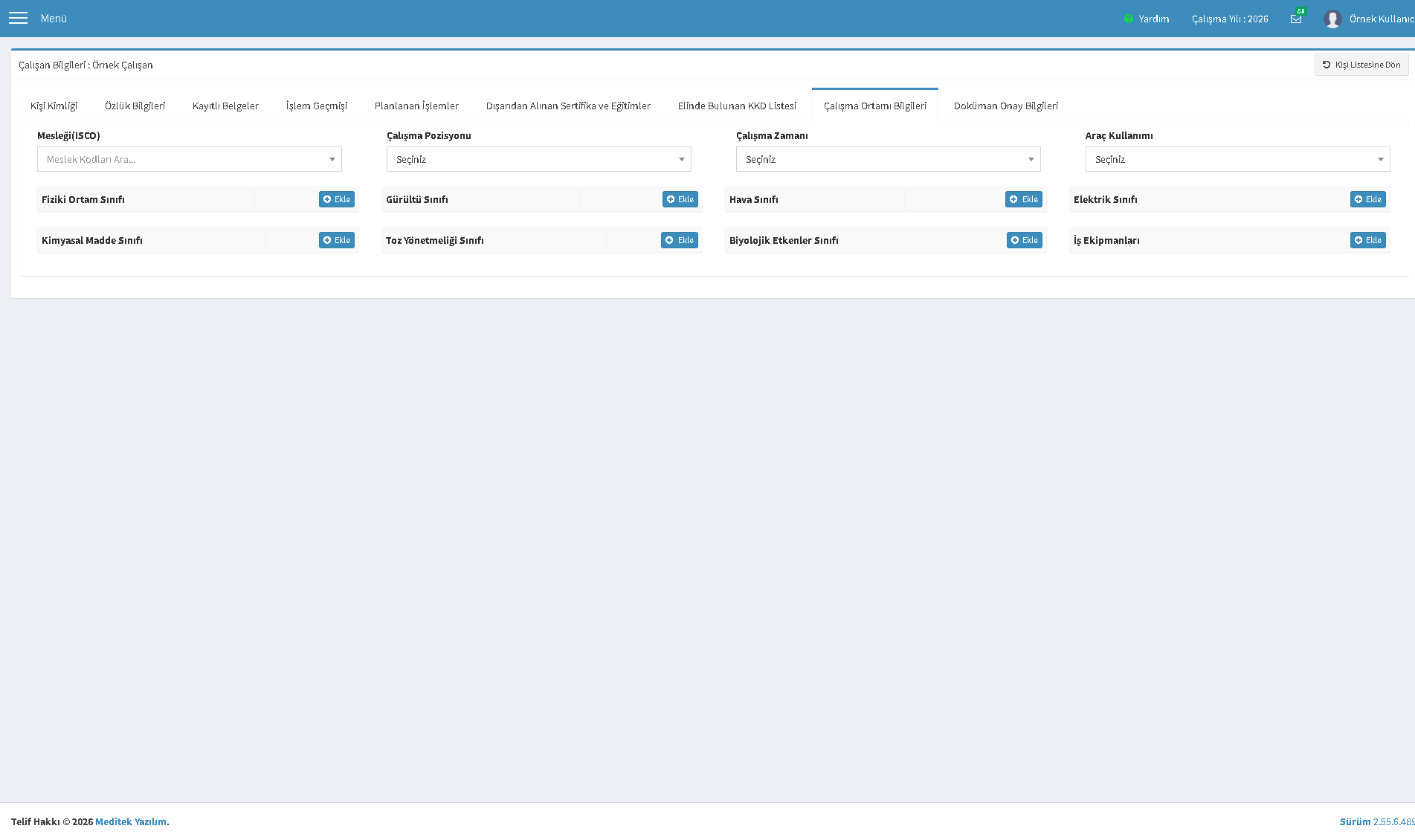Add a Hava Sınıfı entry
This screenshot has height=840, width=1415.
click(1024, 199)
